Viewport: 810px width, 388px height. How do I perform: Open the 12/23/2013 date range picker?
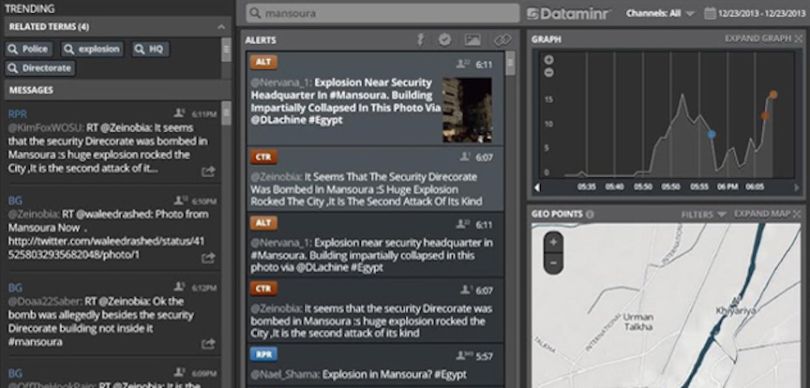[x=761, y=14]
